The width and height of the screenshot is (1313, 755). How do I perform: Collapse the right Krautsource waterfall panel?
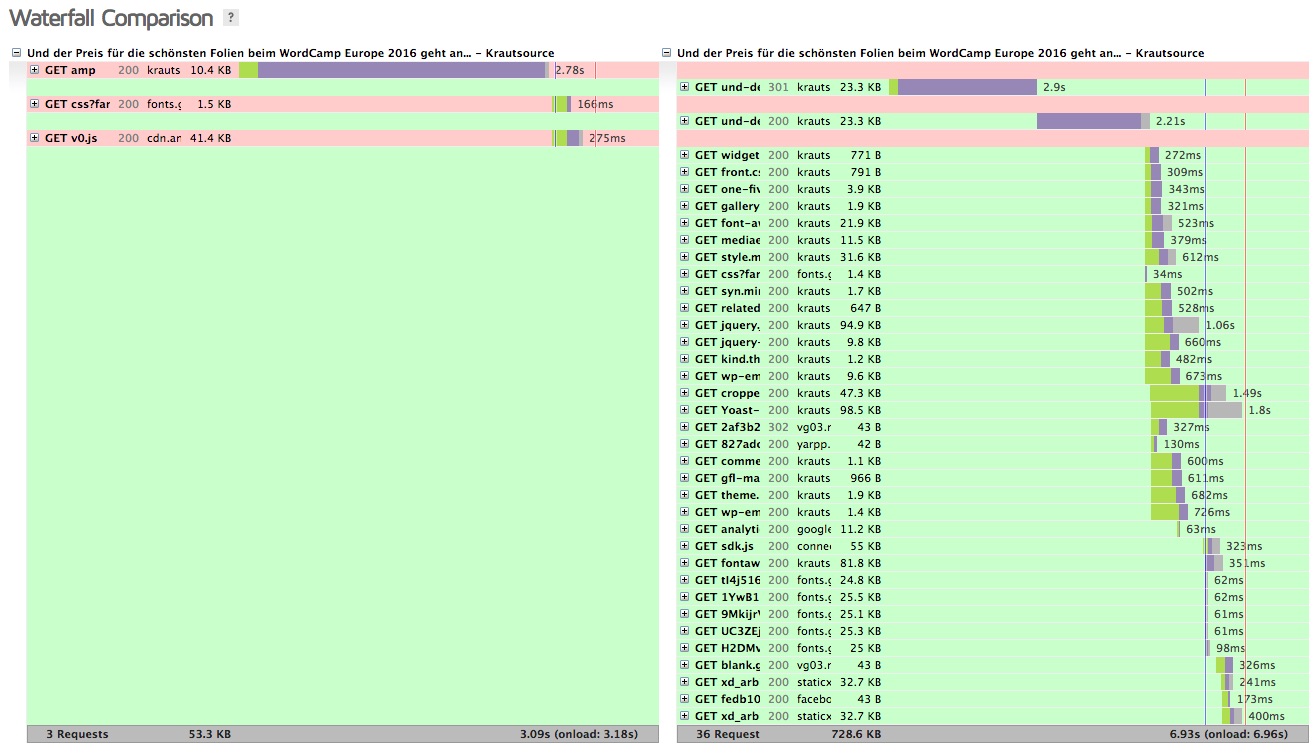pos(667,53)
